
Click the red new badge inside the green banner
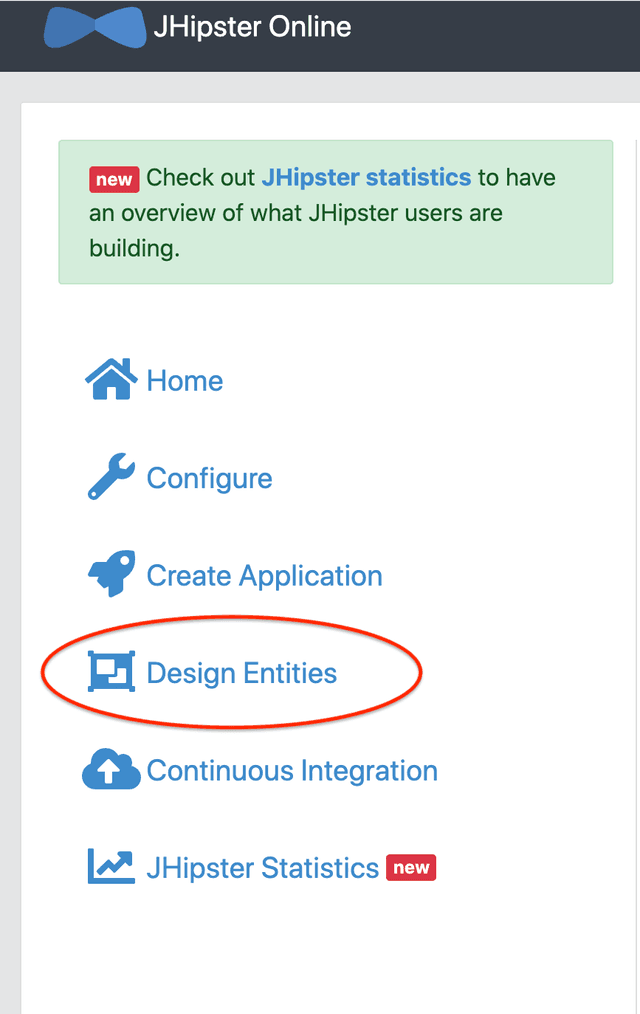(x=114, y=179)
